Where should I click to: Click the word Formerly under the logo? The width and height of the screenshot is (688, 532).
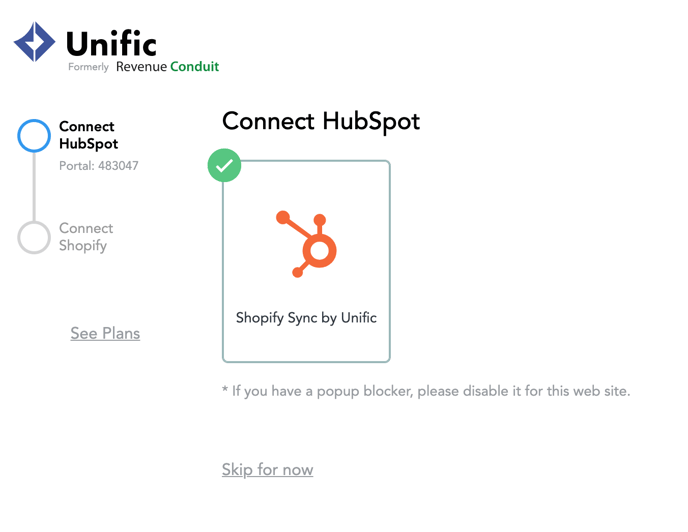pos(88,67)
